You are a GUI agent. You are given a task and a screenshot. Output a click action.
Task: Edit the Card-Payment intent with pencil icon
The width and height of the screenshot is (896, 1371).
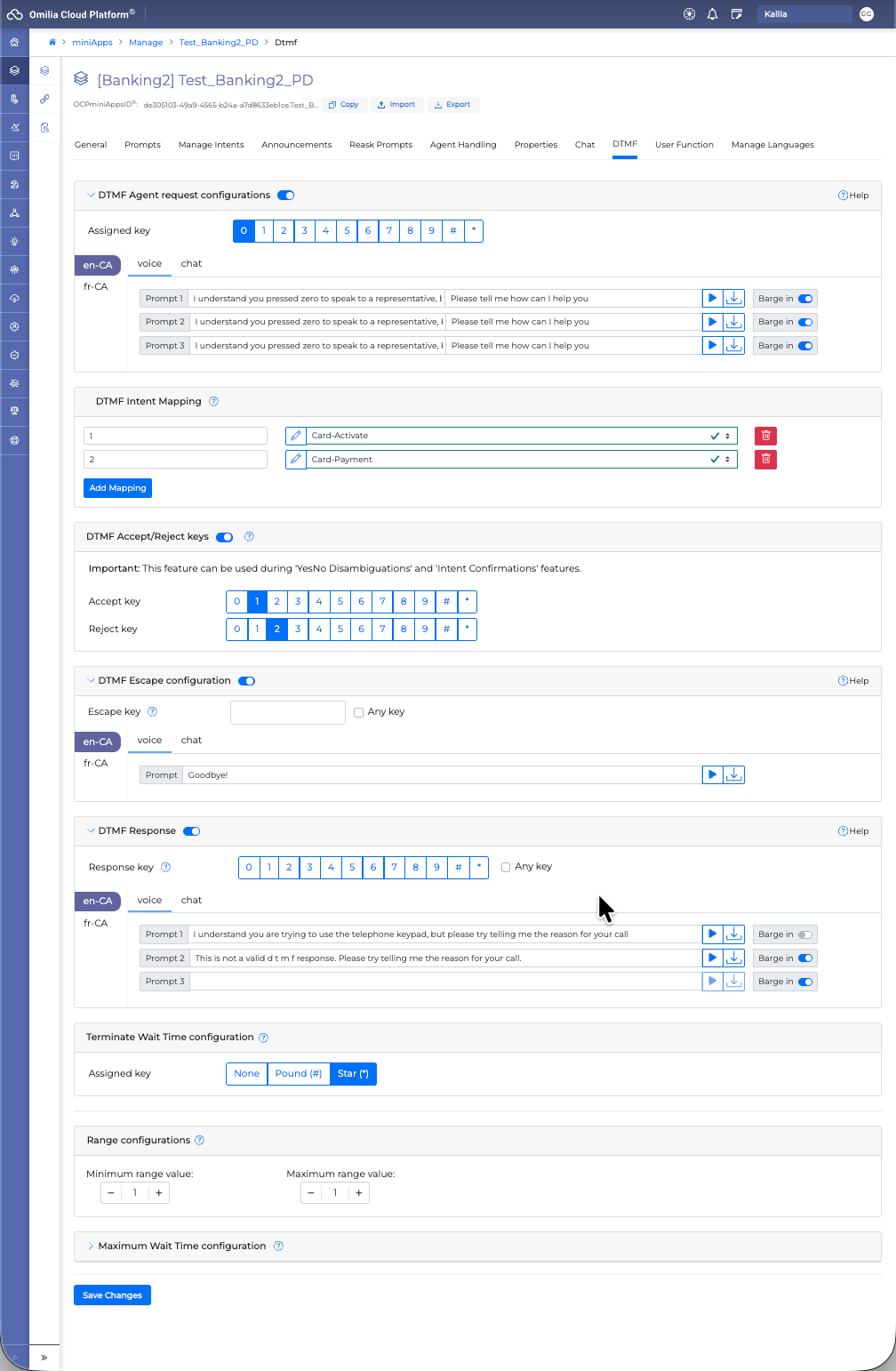point(296,460)
